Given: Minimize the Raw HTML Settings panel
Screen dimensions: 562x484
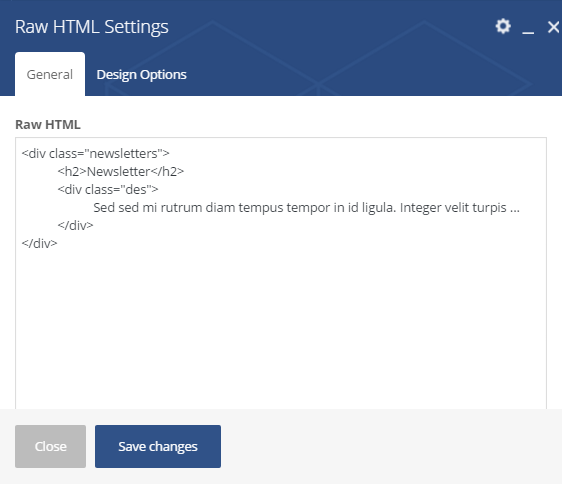Looking at the screenshot, I should click(528, 27).
